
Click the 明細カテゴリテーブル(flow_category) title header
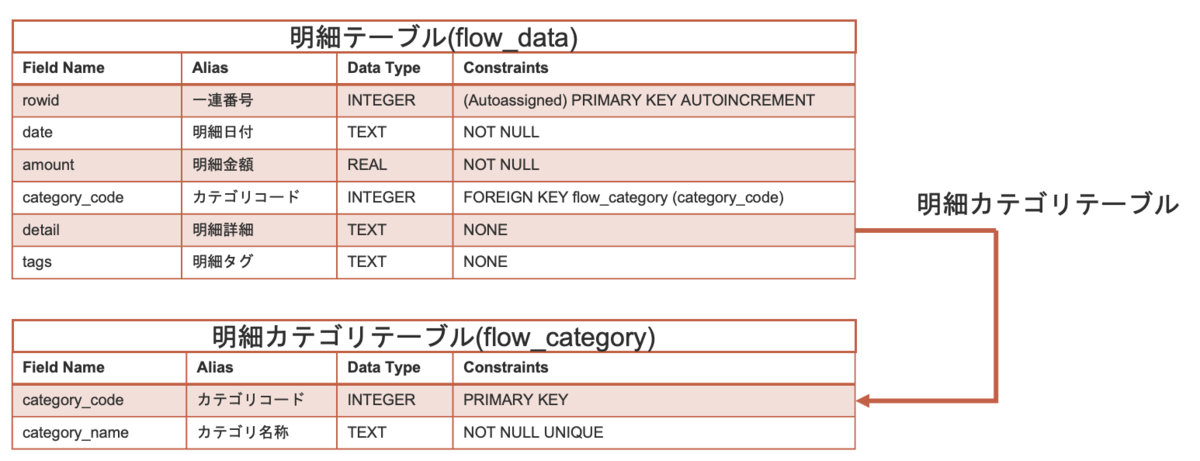point(434,336)
